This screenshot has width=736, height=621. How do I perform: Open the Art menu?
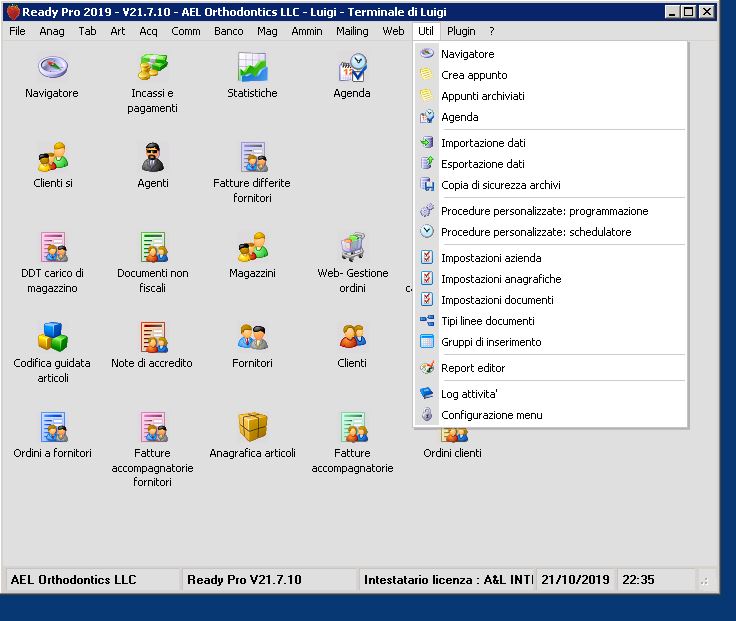(x=118, y=31)
